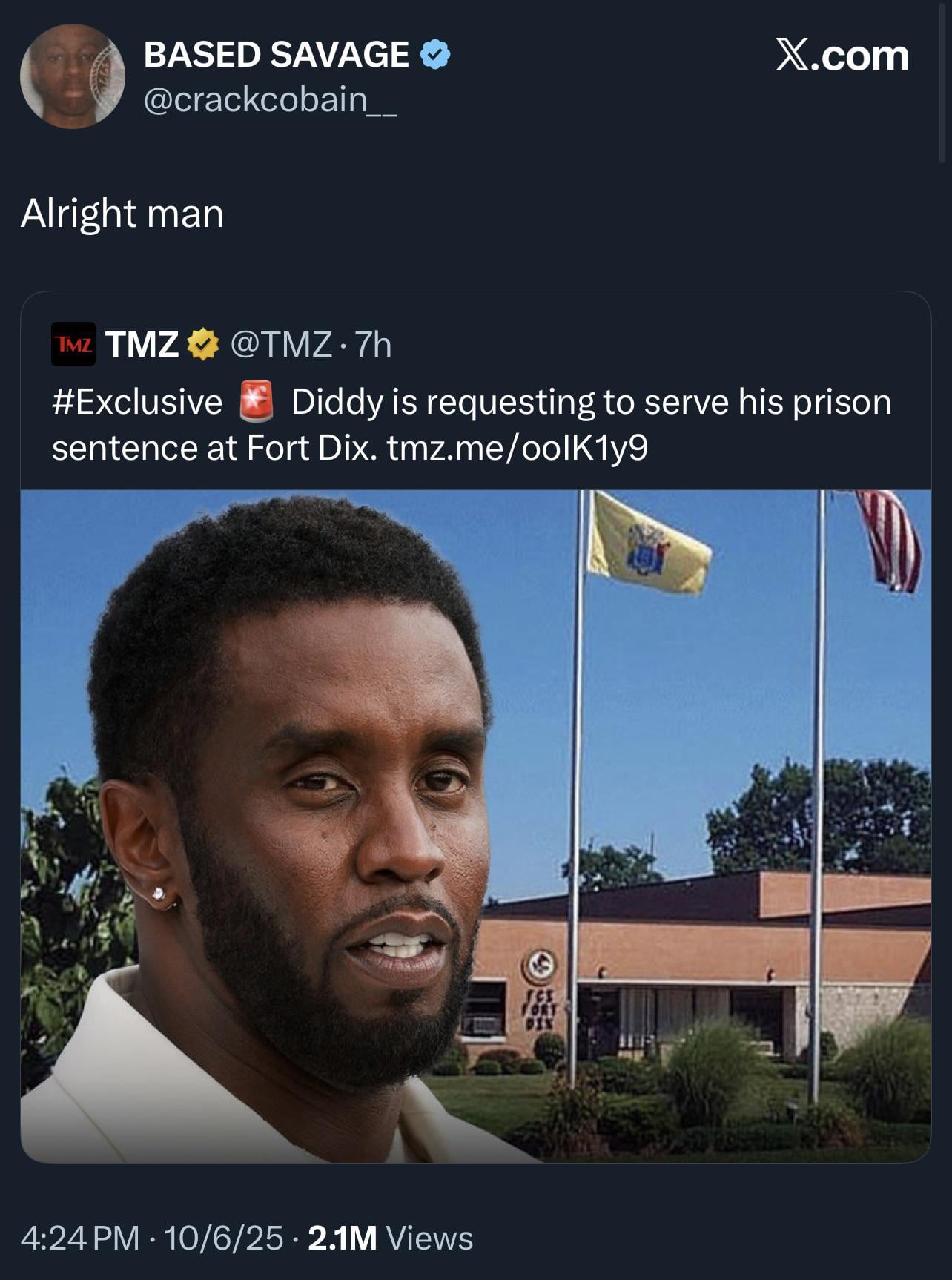Click the BASED SAVAGE display name
Screen dimensions: 952x1280
(276, 55)
